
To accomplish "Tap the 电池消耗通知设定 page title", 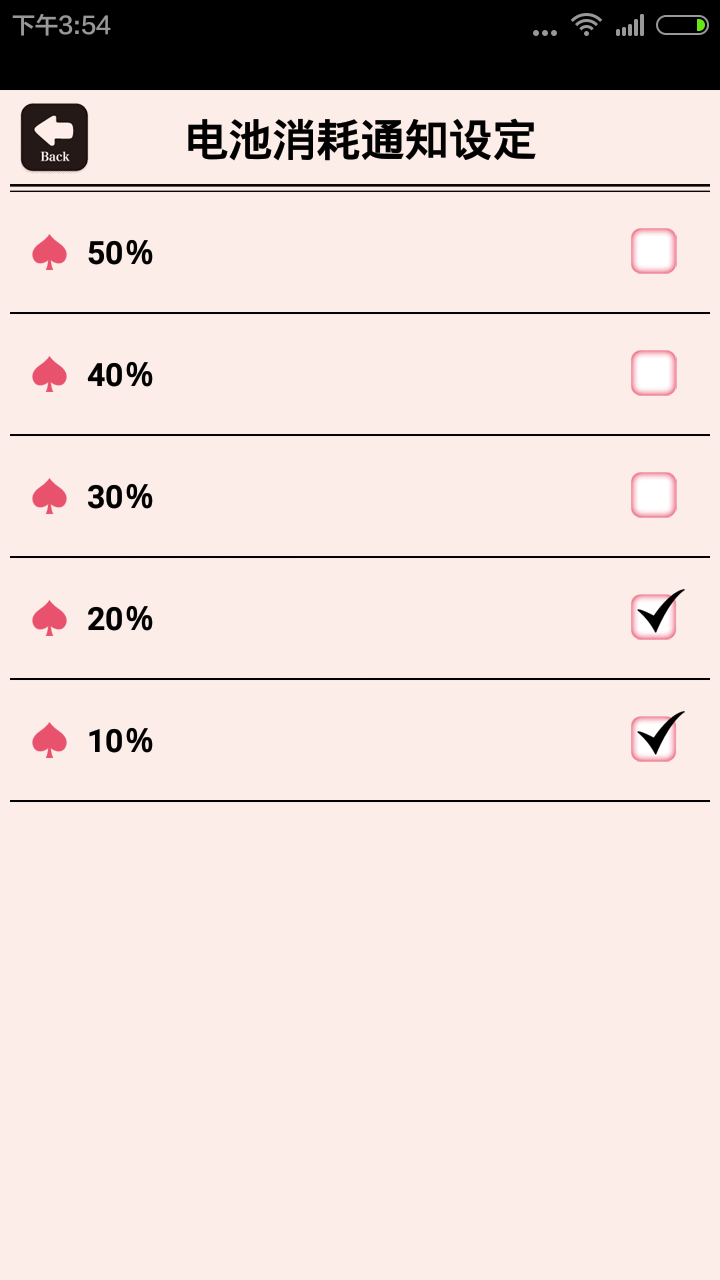I will (361, 140).
